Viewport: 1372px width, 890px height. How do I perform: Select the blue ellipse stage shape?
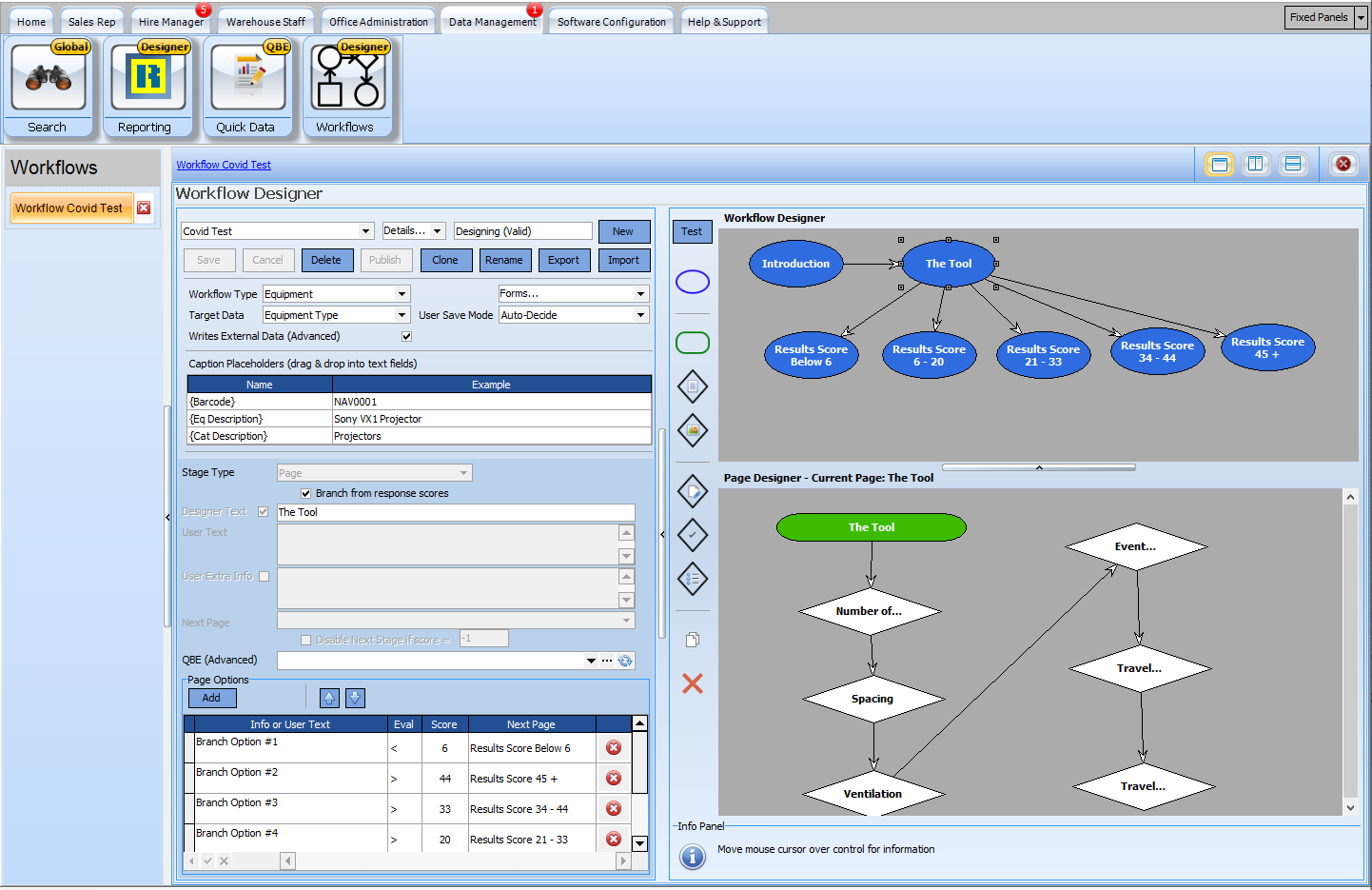(x=692, y=282)
